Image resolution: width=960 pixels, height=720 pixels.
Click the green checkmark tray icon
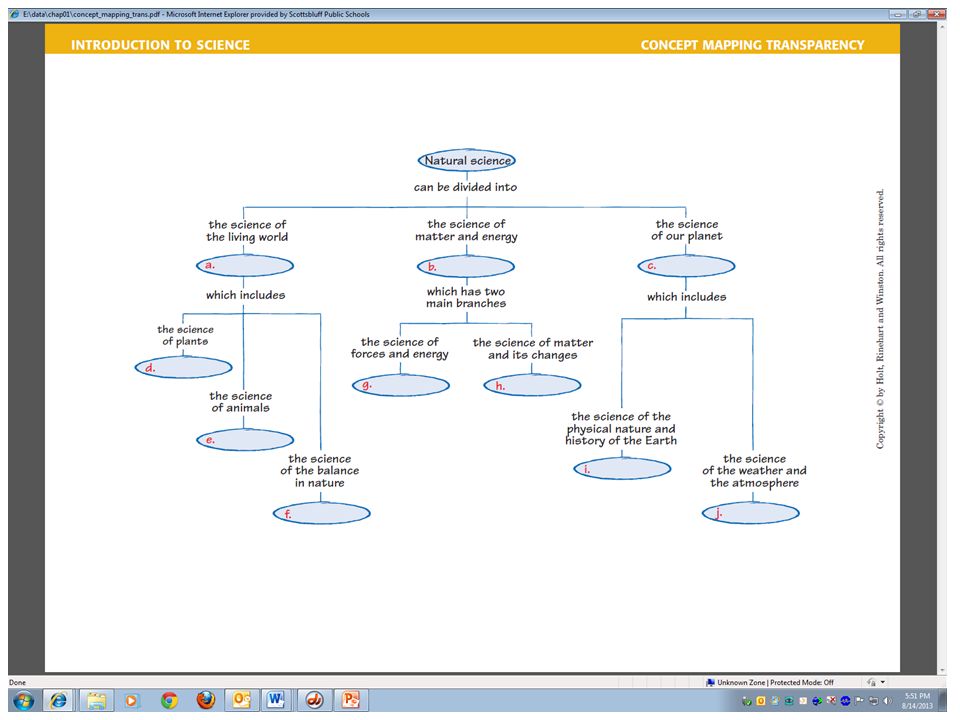pos(747,701)
